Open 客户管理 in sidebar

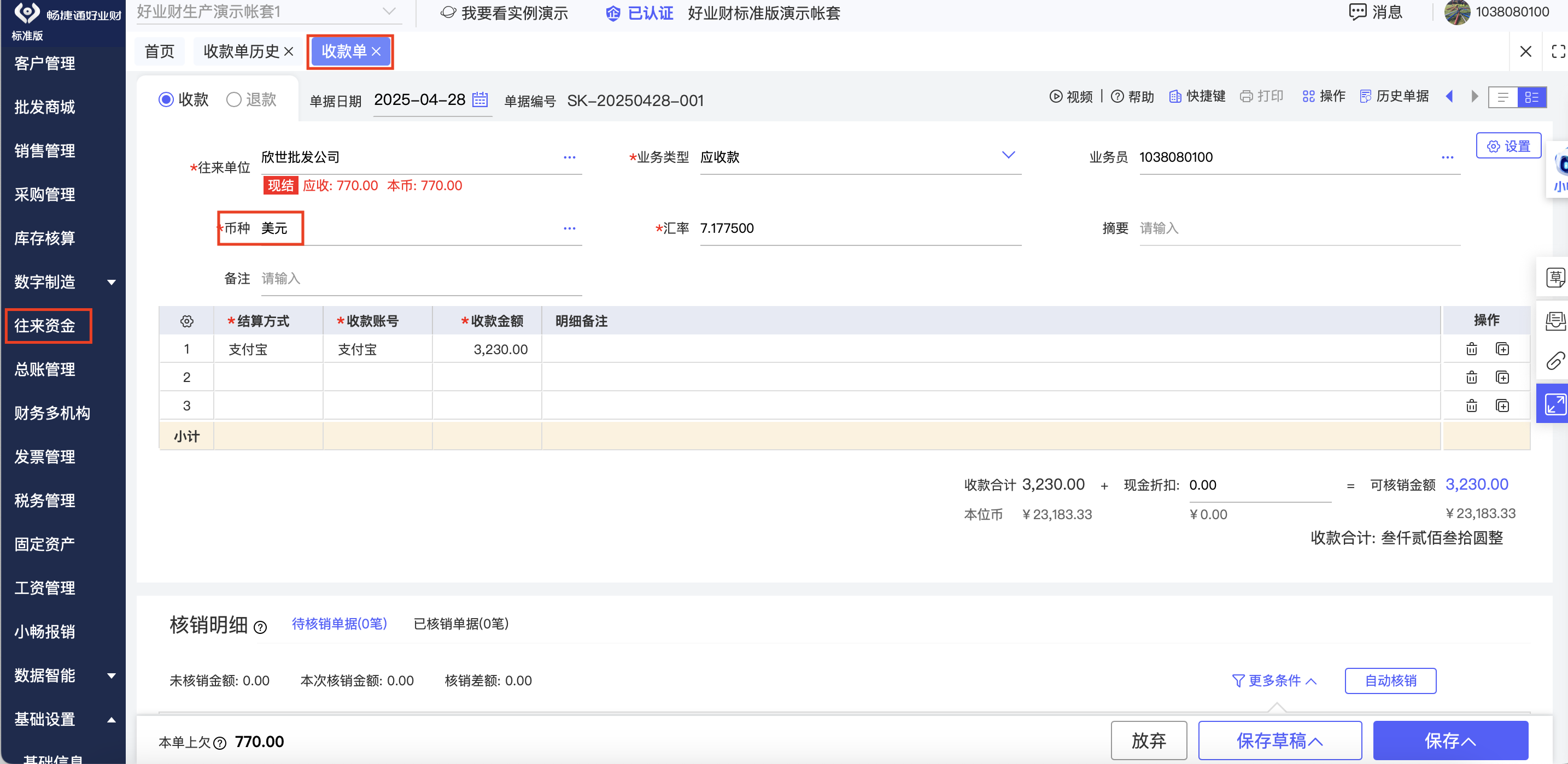coord(45,63)
